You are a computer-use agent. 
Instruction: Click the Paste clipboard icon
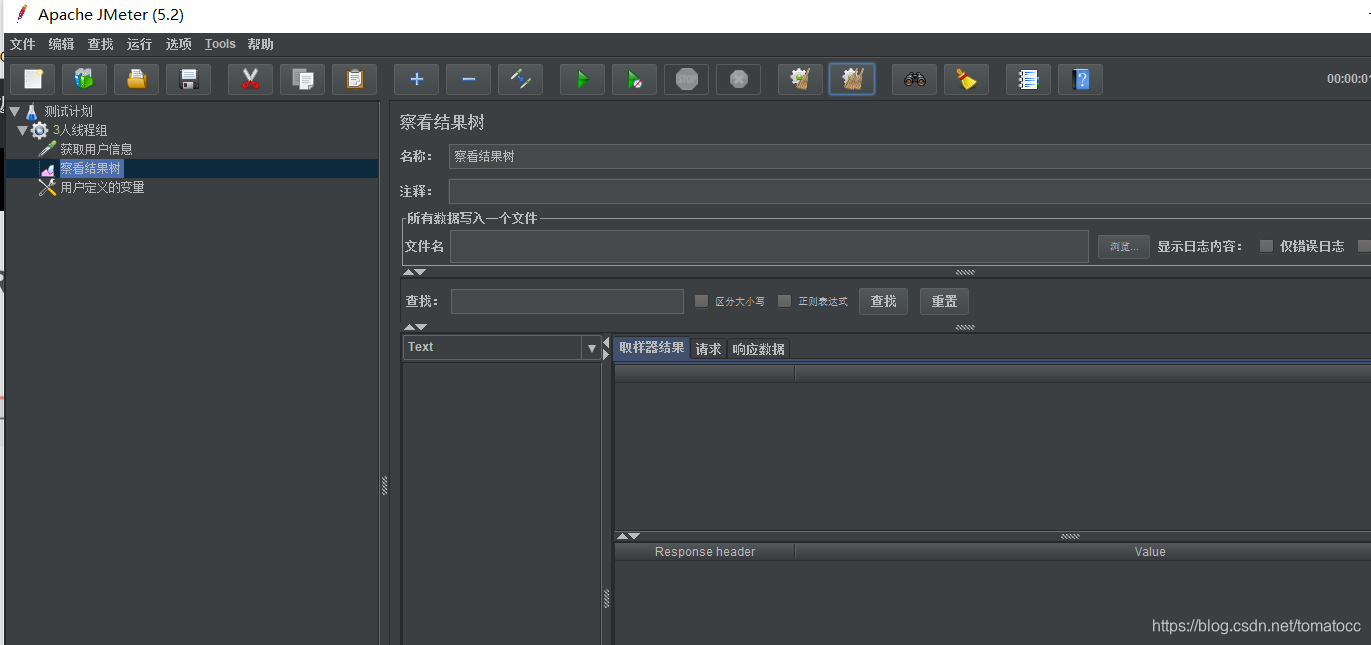tap(355, 79)
